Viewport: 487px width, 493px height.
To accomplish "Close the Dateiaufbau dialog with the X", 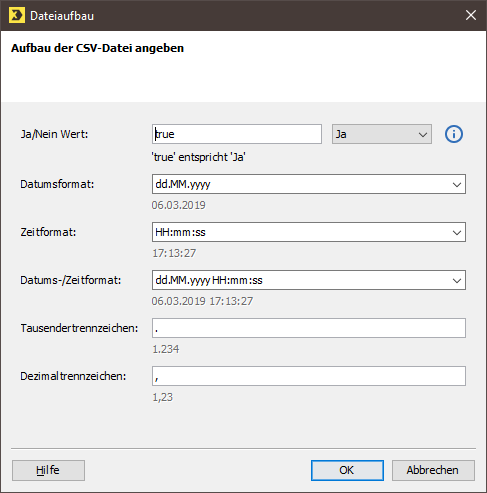I will 471,15.
